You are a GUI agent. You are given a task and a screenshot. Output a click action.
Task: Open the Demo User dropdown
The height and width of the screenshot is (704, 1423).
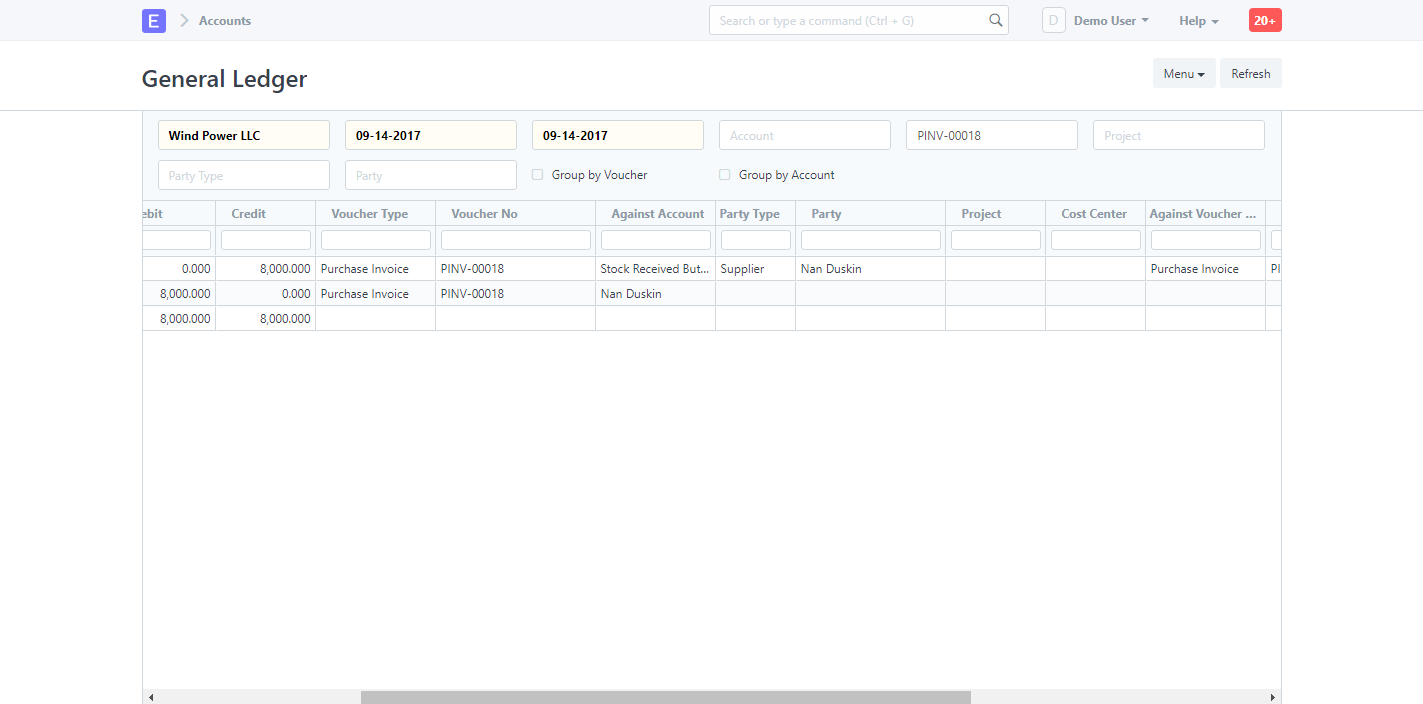tap(1110, 19)
